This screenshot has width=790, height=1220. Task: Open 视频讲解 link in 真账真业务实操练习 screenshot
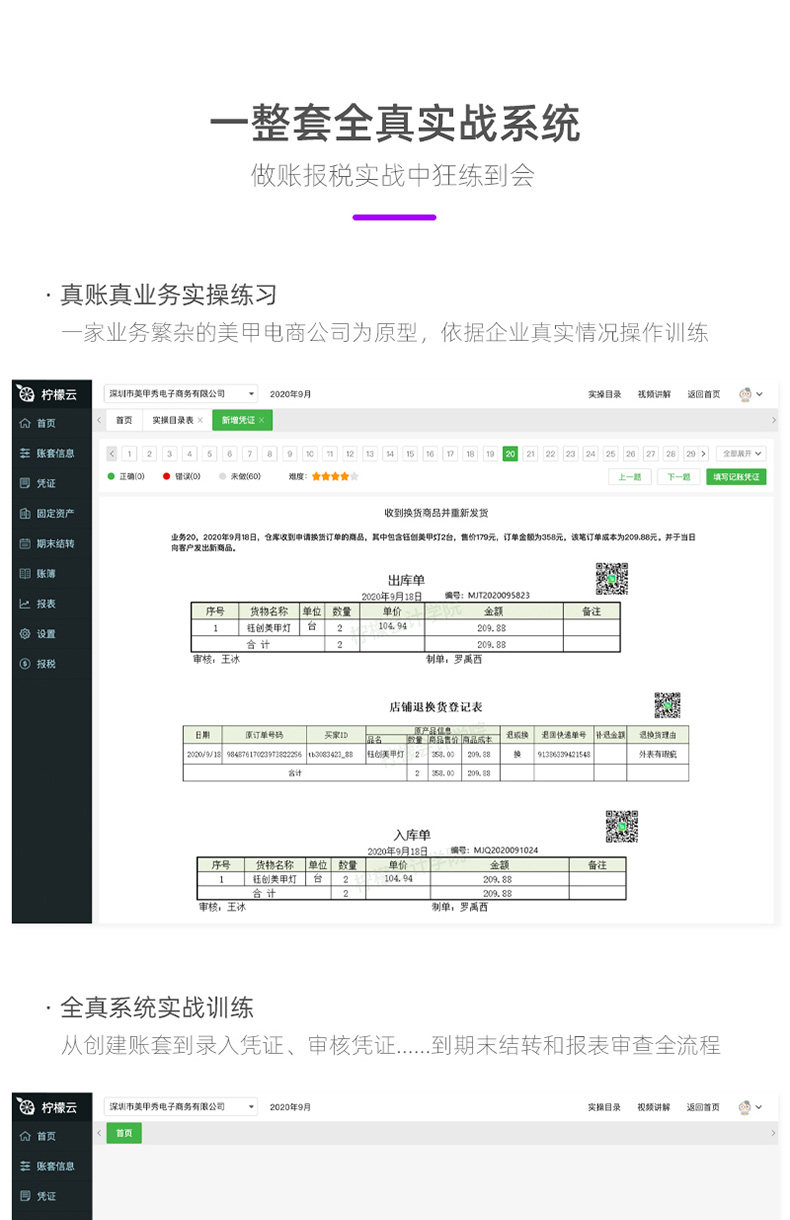coord(654,394)
